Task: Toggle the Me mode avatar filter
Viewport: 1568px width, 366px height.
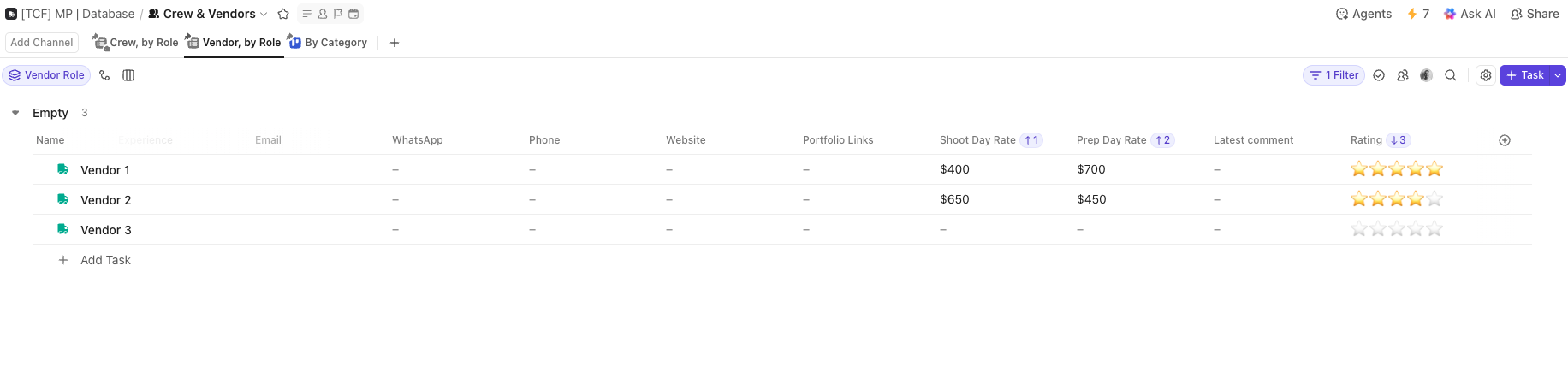Action: [1426, 75]
